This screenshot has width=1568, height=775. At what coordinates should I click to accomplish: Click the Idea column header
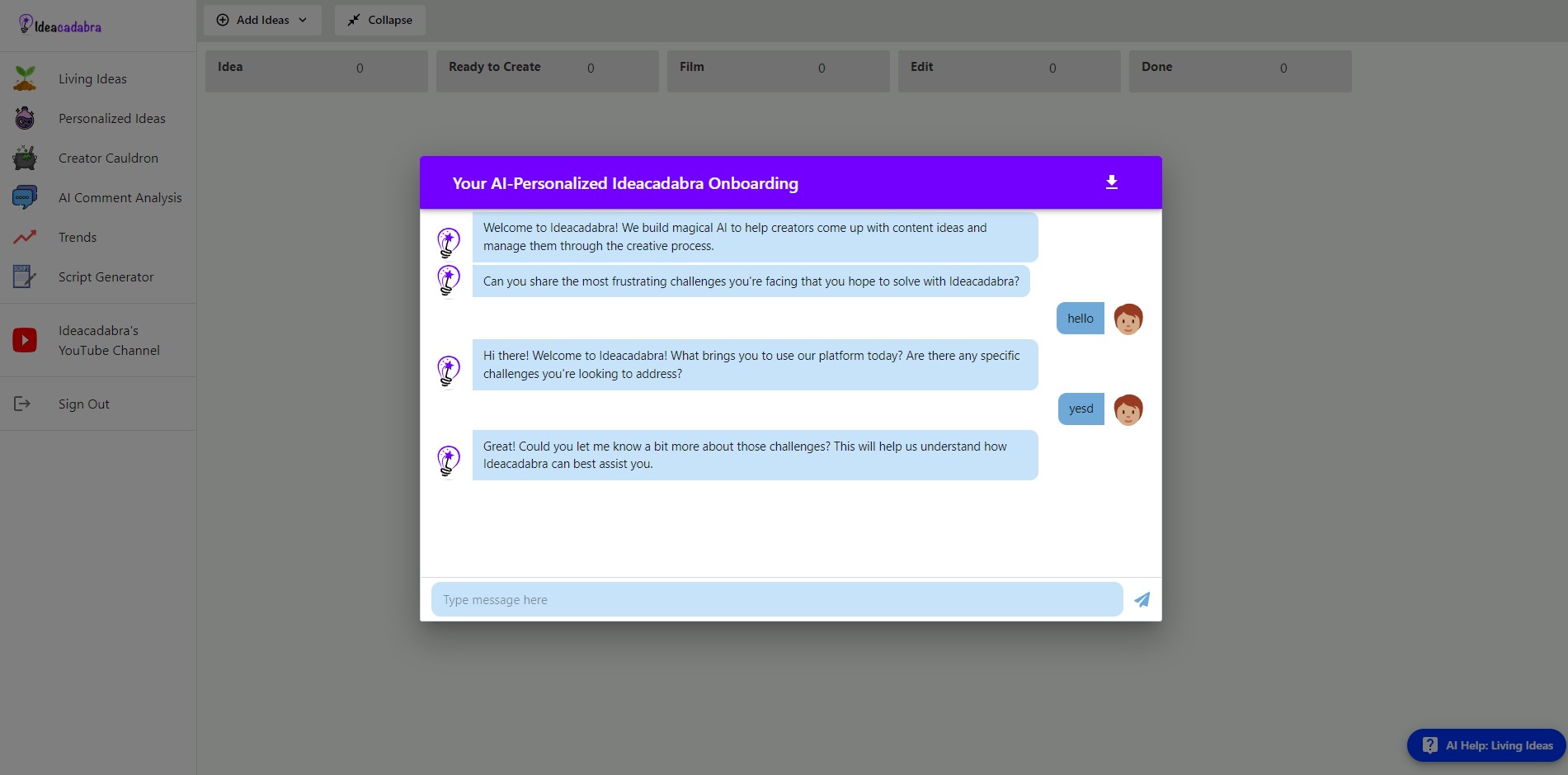pos(317,71)
